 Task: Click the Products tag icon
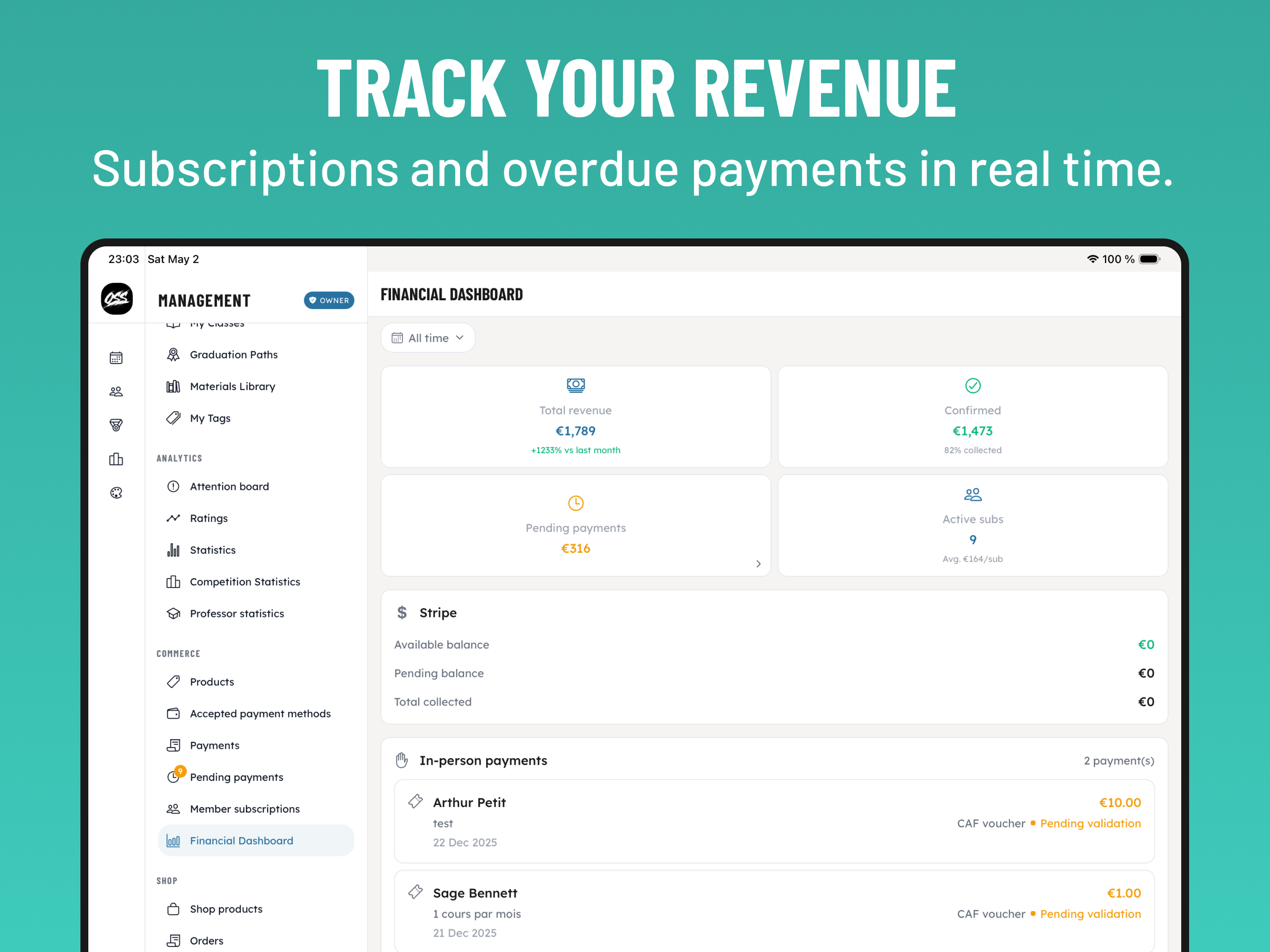click(173, 681)
